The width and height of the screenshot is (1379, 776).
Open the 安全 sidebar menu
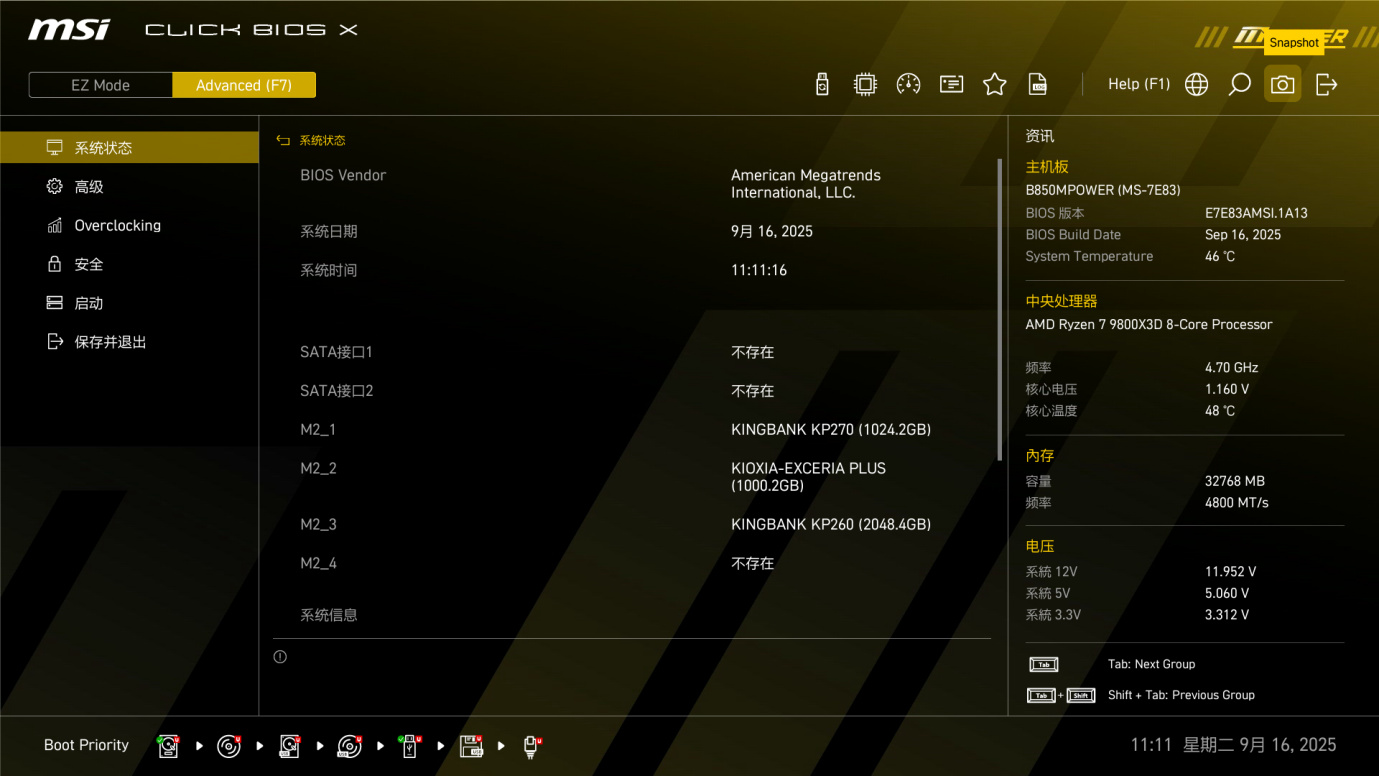click(x=129, y=265)
